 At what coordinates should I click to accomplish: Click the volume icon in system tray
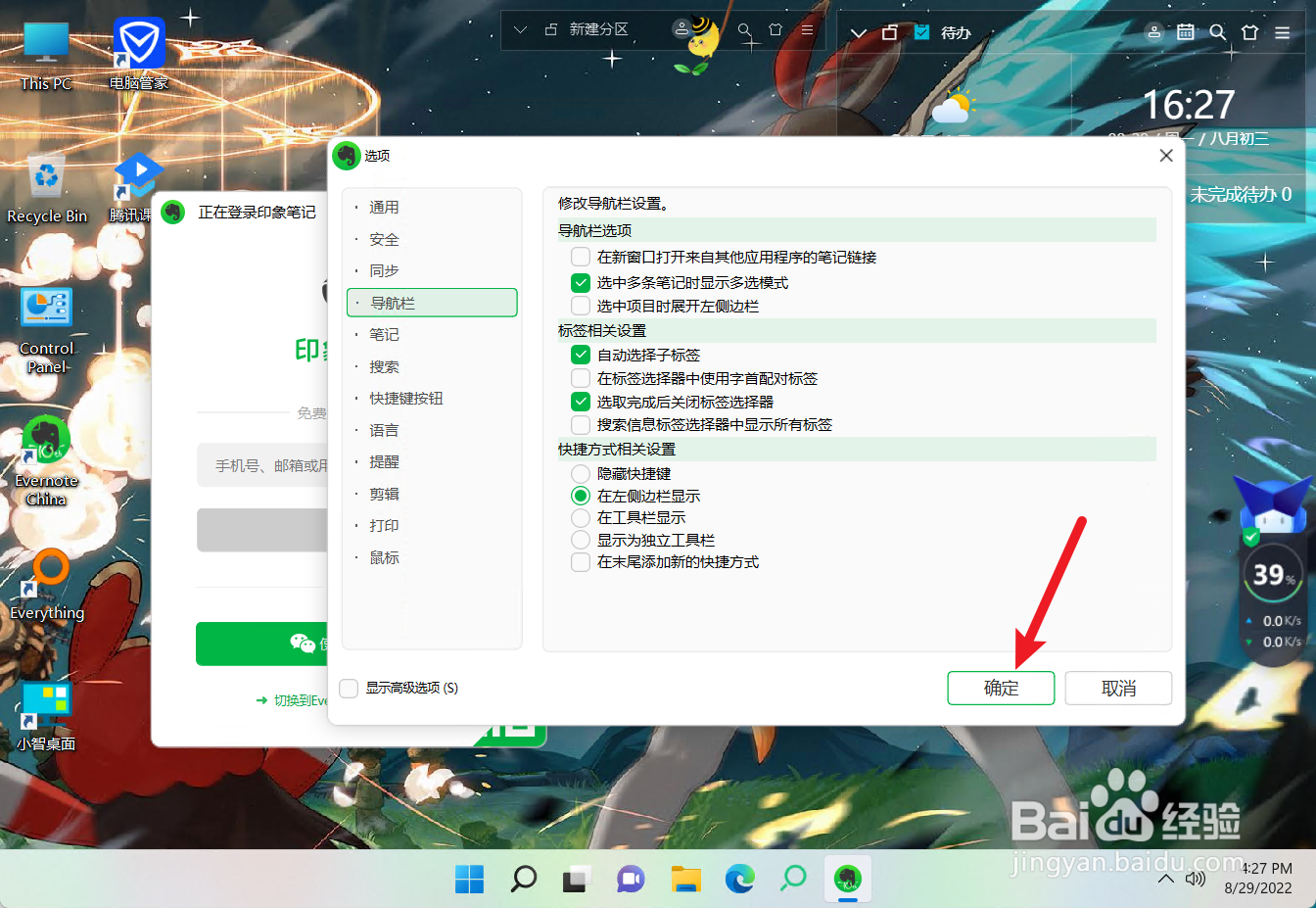tap(1195, 879)
